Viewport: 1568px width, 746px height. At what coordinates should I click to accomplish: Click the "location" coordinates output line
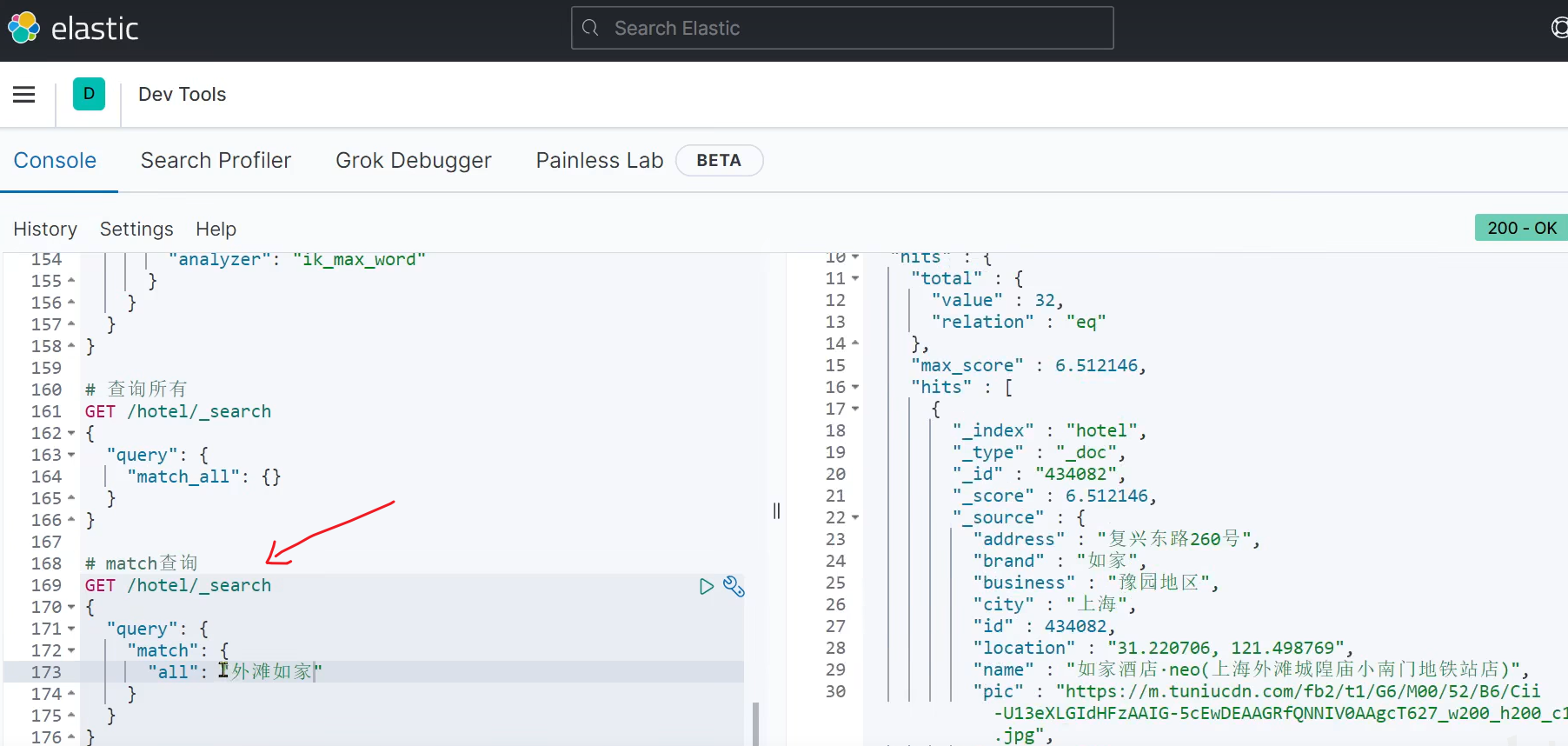[1163, 648]
